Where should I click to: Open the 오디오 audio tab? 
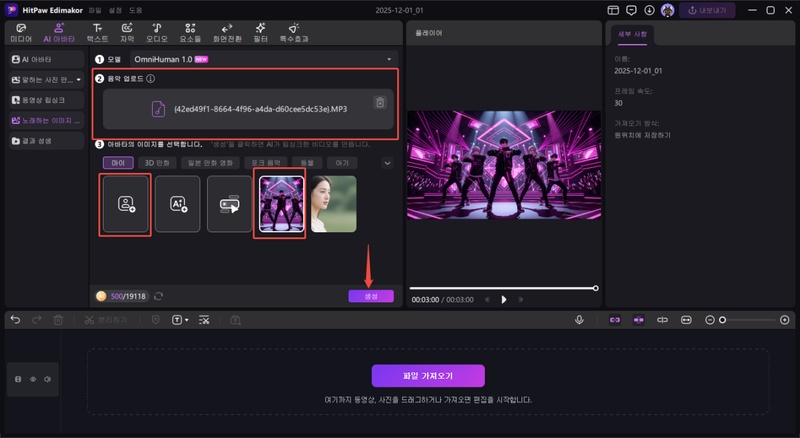pos(157,33)
